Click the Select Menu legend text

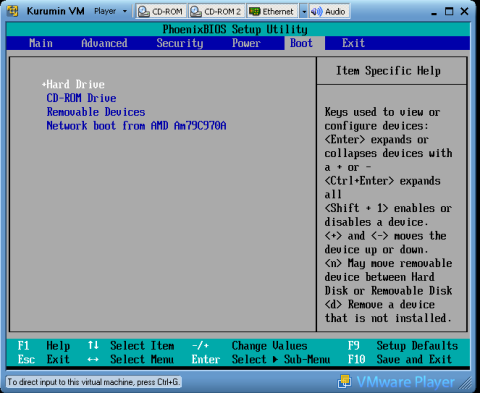tap(142, 359)
